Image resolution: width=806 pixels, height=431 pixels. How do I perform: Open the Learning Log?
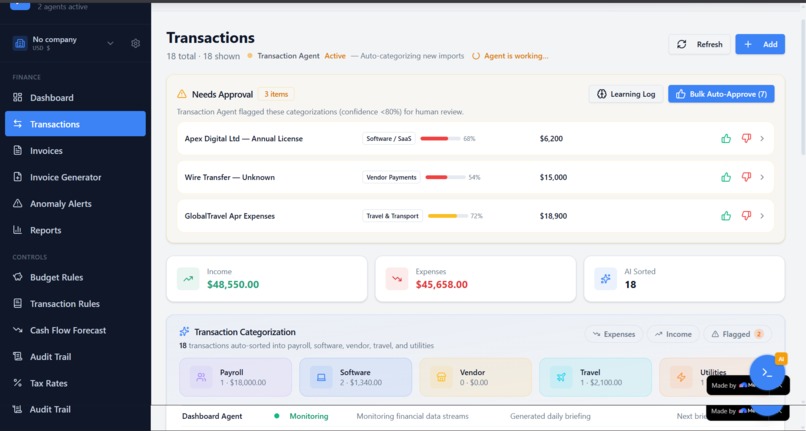626,94
